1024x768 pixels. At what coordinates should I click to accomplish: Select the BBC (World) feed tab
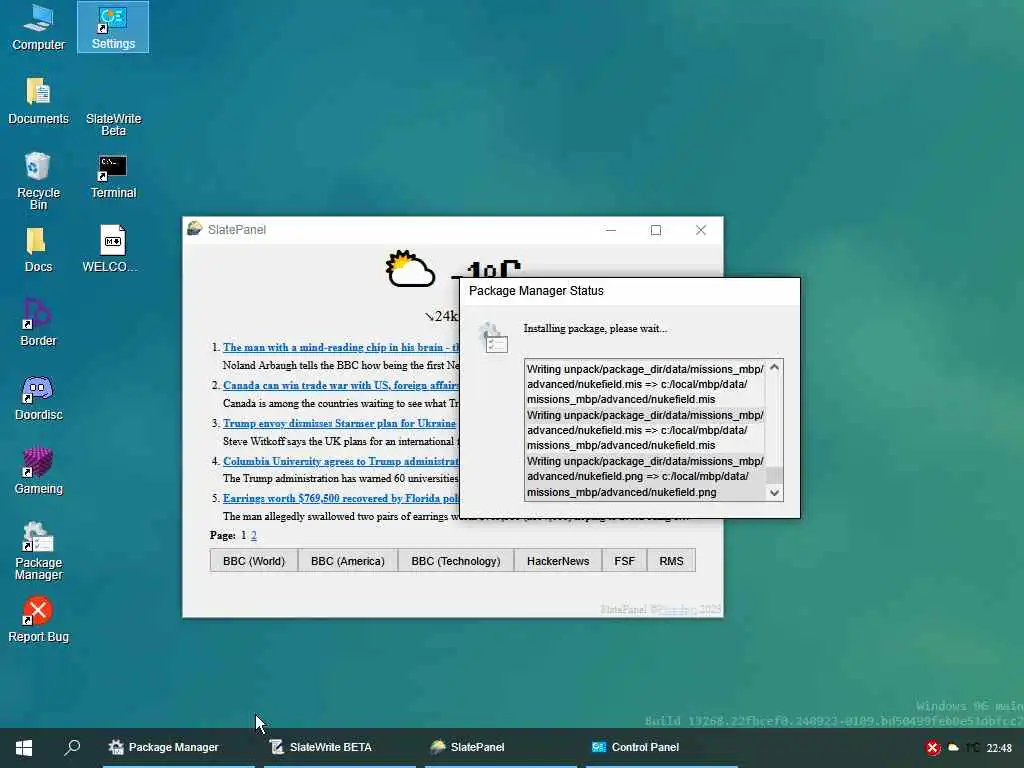click(x=253, y=561)
